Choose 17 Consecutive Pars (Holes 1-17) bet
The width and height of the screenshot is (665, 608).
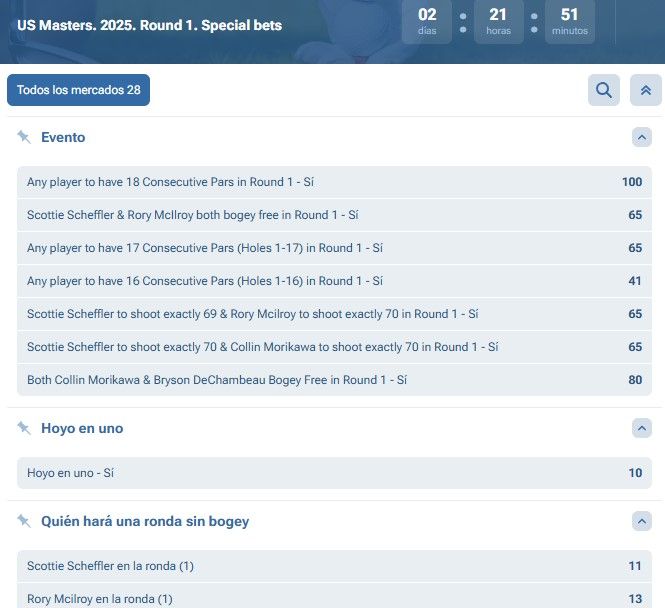334,248
